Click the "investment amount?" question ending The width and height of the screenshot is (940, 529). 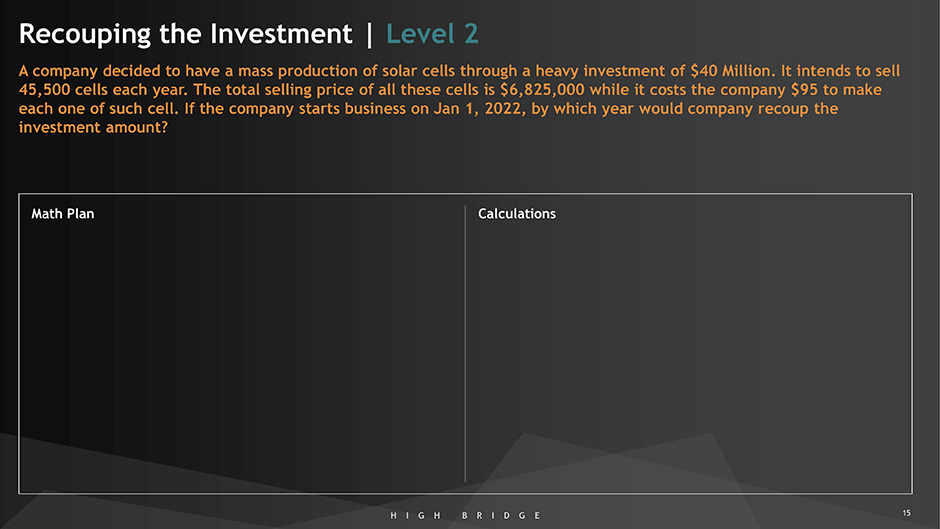tap(92, 126)
